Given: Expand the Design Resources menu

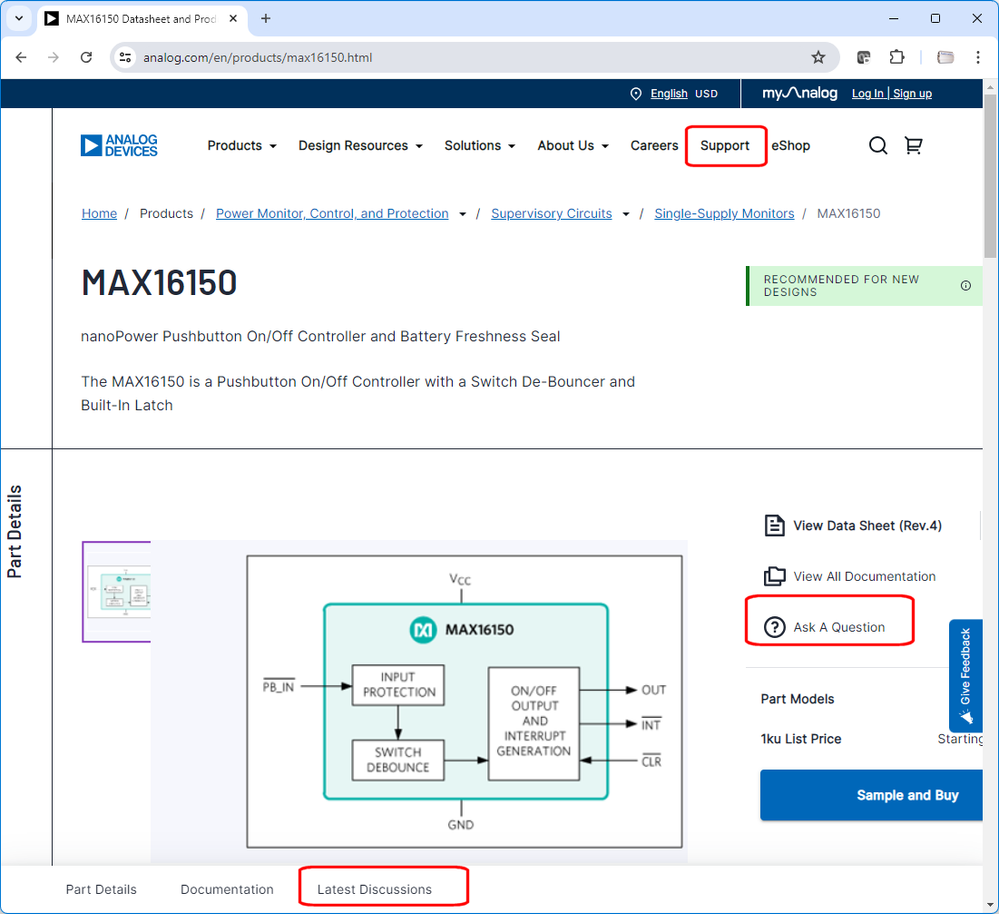Looking at the screenshot, I should [x=360, y=145].
